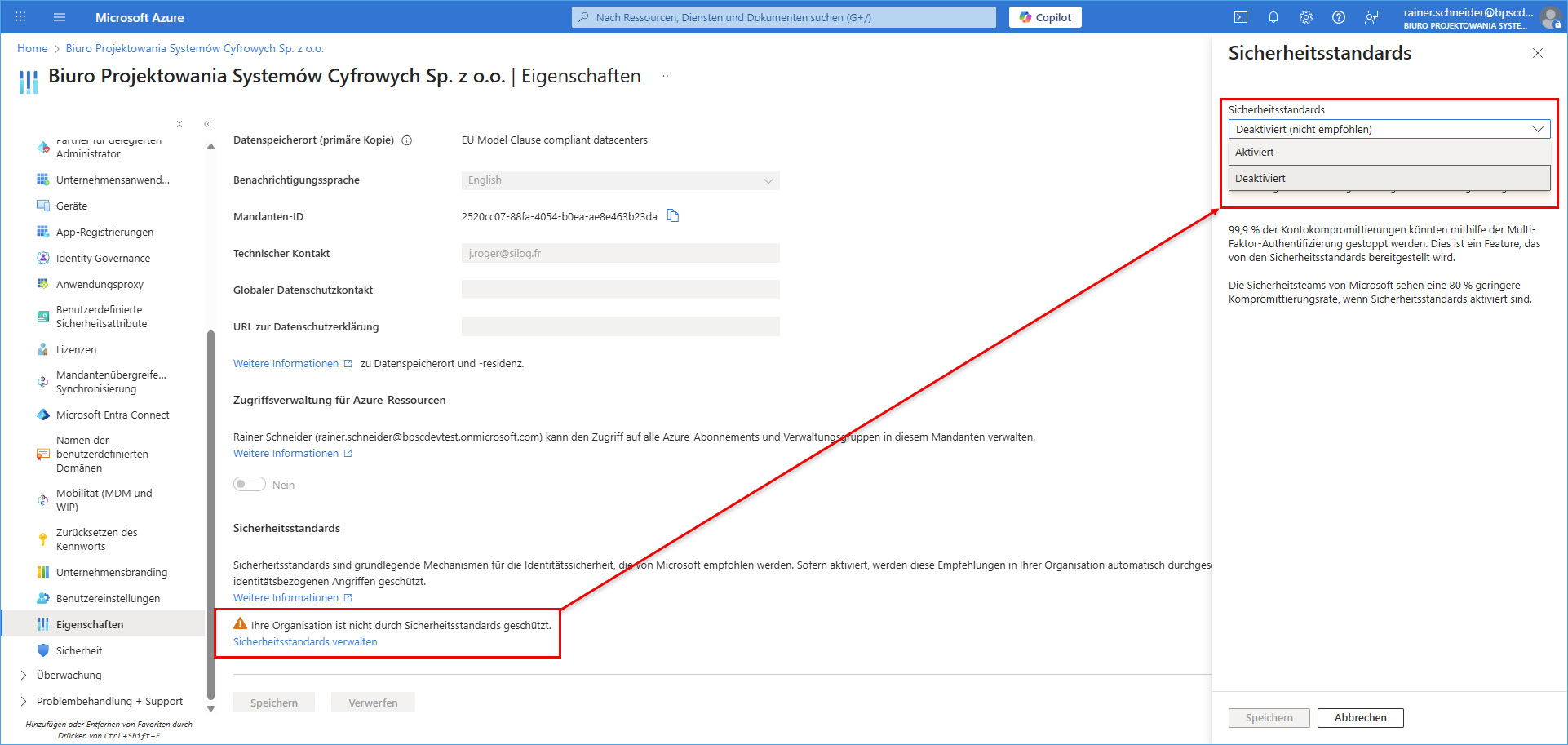Open help question mark menu
This screenshot has width=1568, height=745.
pyautogui.click(x=1338, y=17)
